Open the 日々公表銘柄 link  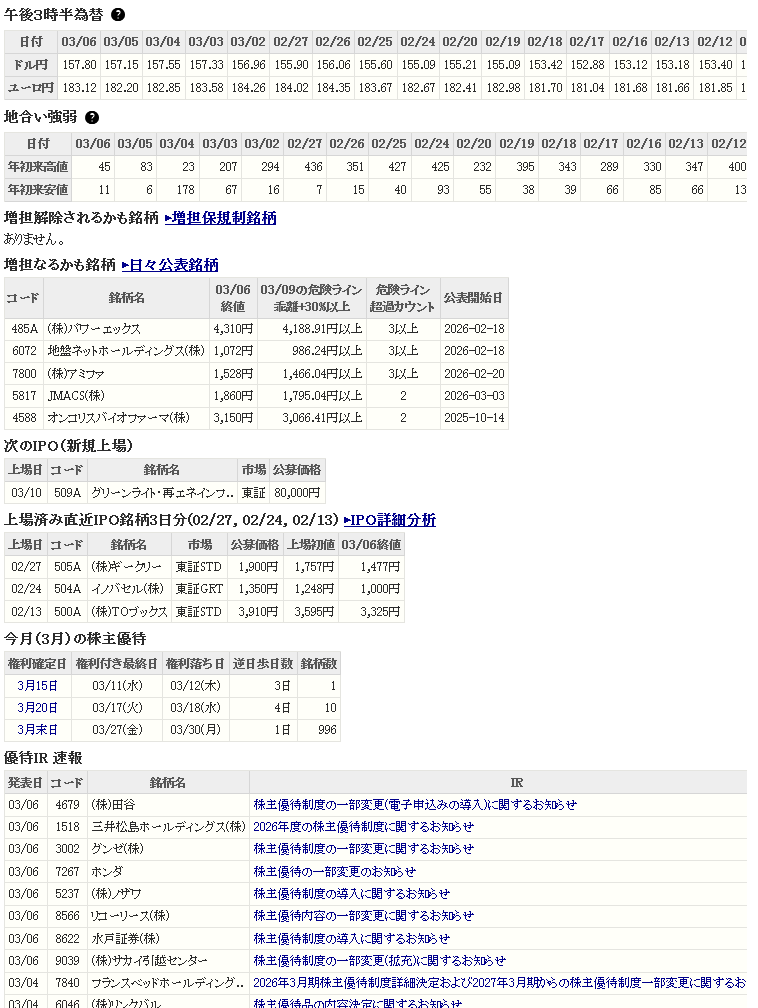(170, 265)
